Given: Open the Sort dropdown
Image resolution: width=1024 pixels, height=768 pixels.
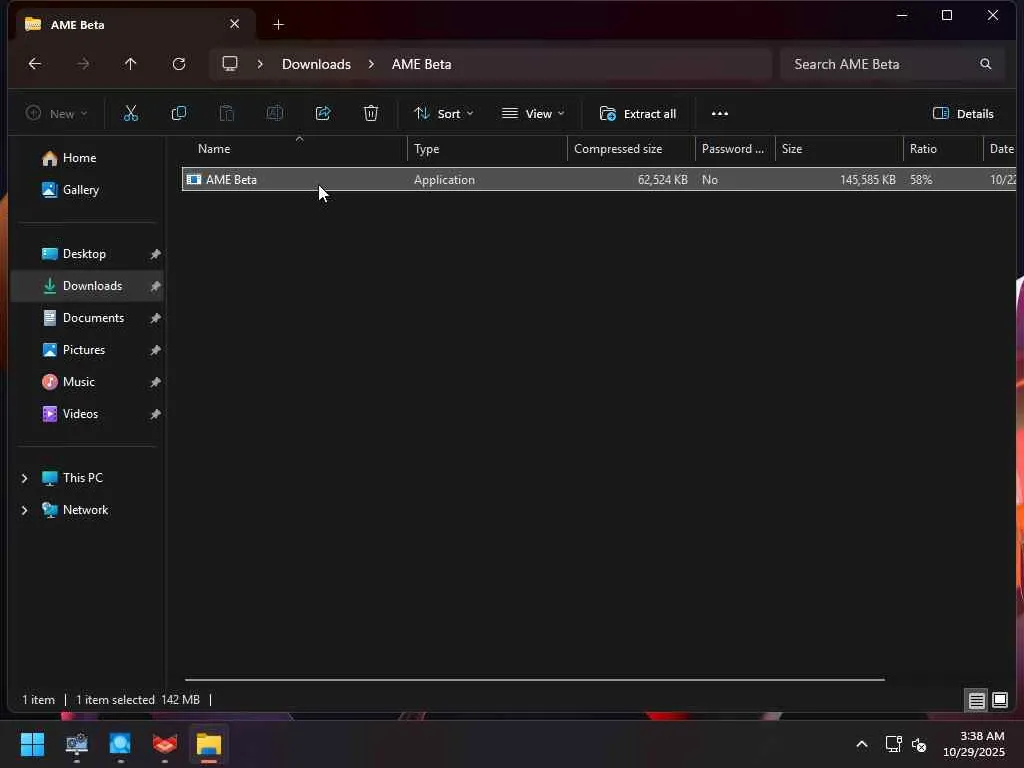Looking at the screenshot, I should pyautogui.click(x=443, y=114).
